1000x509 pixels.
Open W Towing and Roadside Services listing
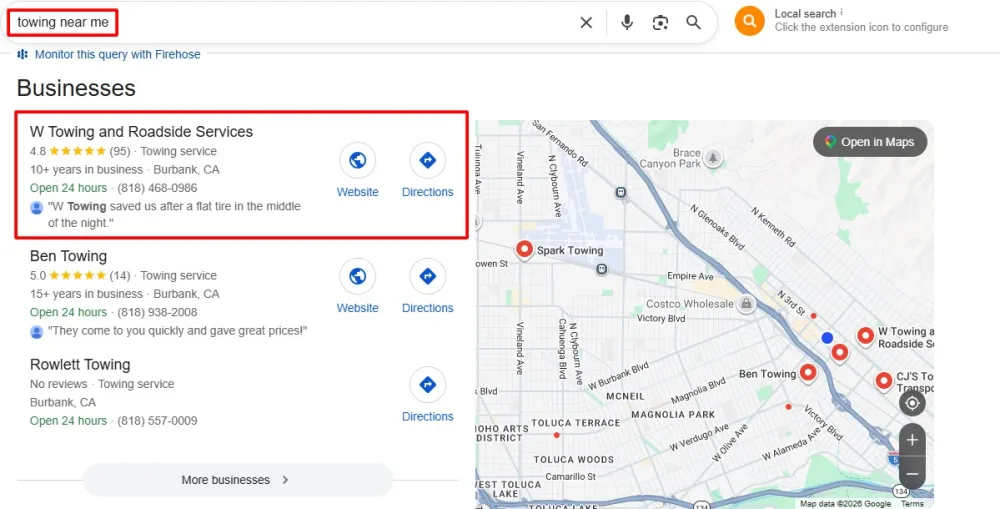[141, 131]
